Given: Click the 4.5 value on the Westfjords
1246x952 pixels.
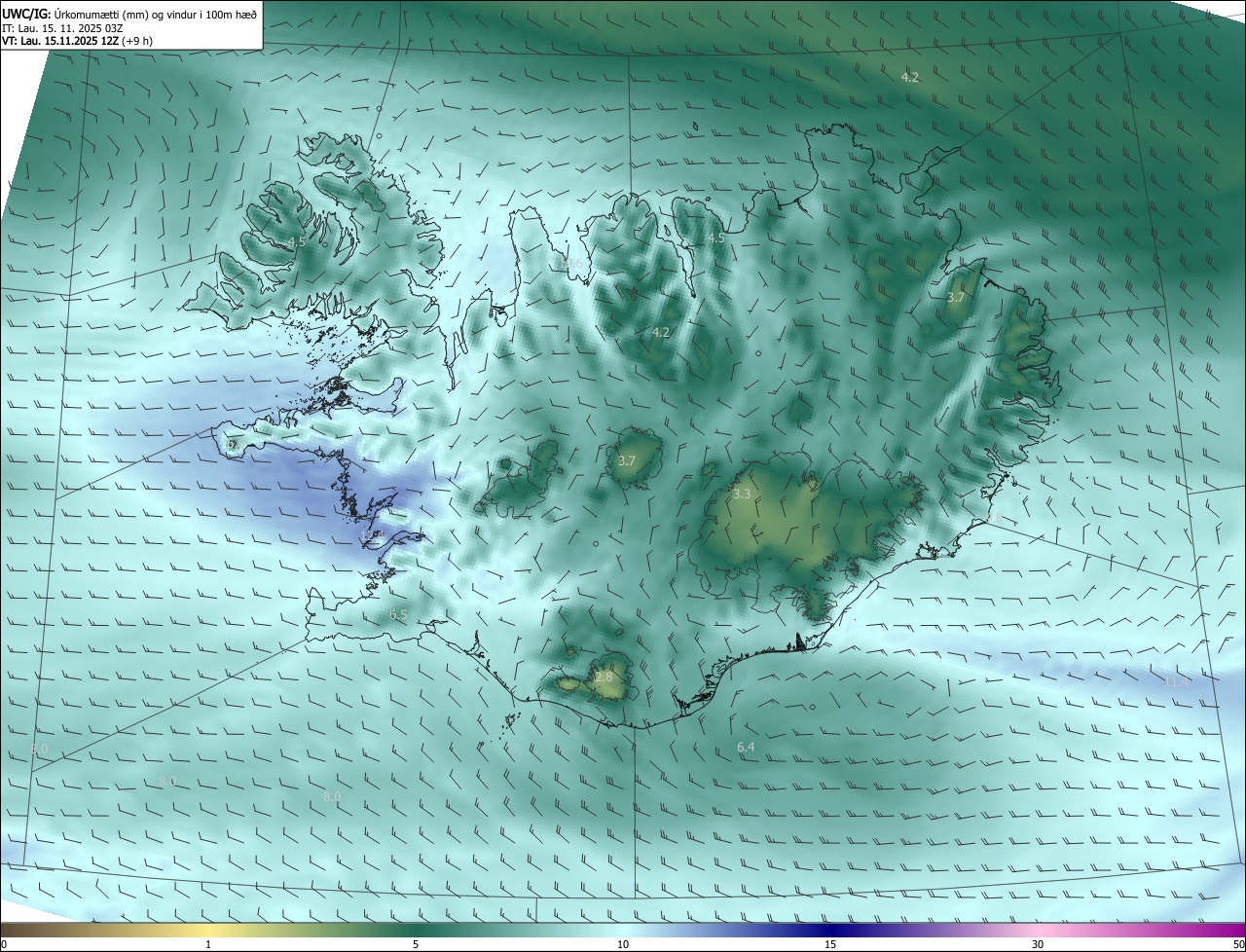Looking at the screenshot, I should pyautogui.click(x=297, y=241).
